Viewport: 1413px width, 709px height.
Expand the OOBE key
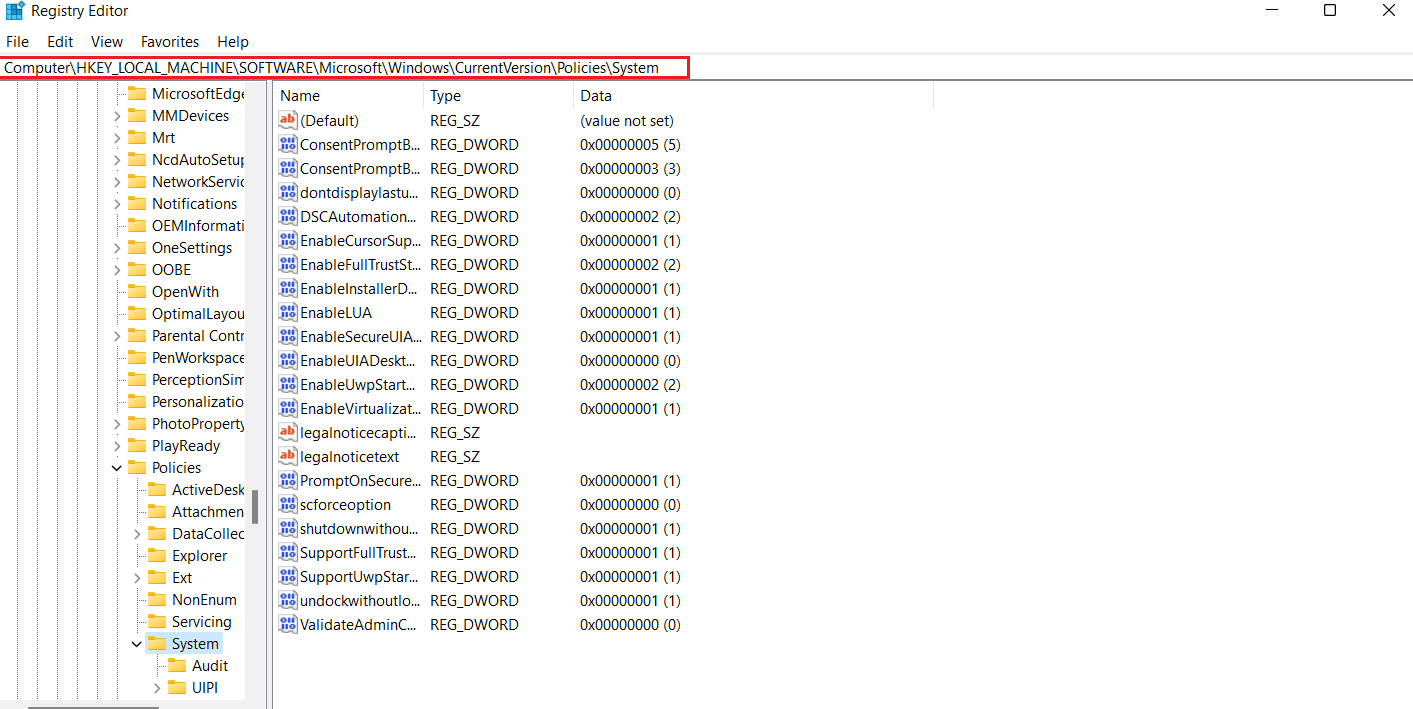(116, 270)
